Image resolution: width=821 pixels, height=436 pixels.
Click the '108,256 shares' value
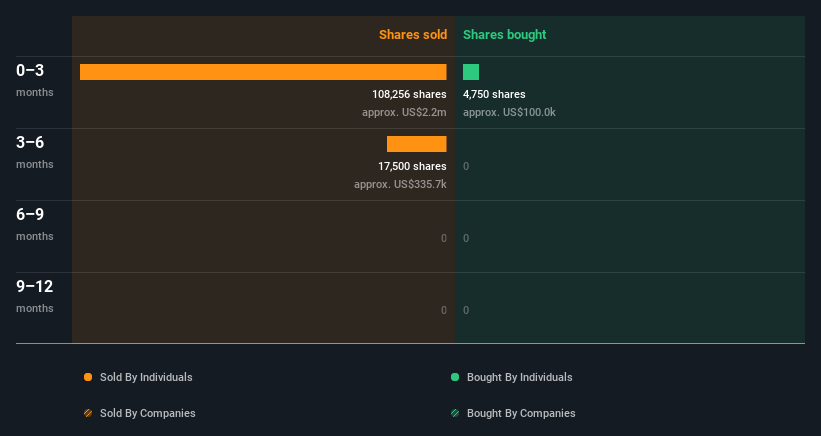tap(409, 94)
